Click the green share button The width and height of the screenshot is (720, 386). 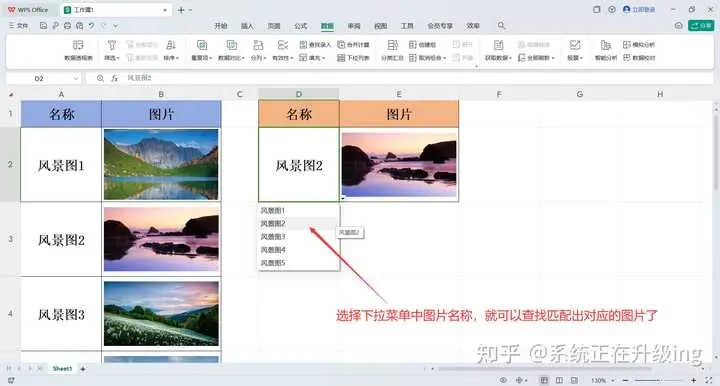pos(700,26)
